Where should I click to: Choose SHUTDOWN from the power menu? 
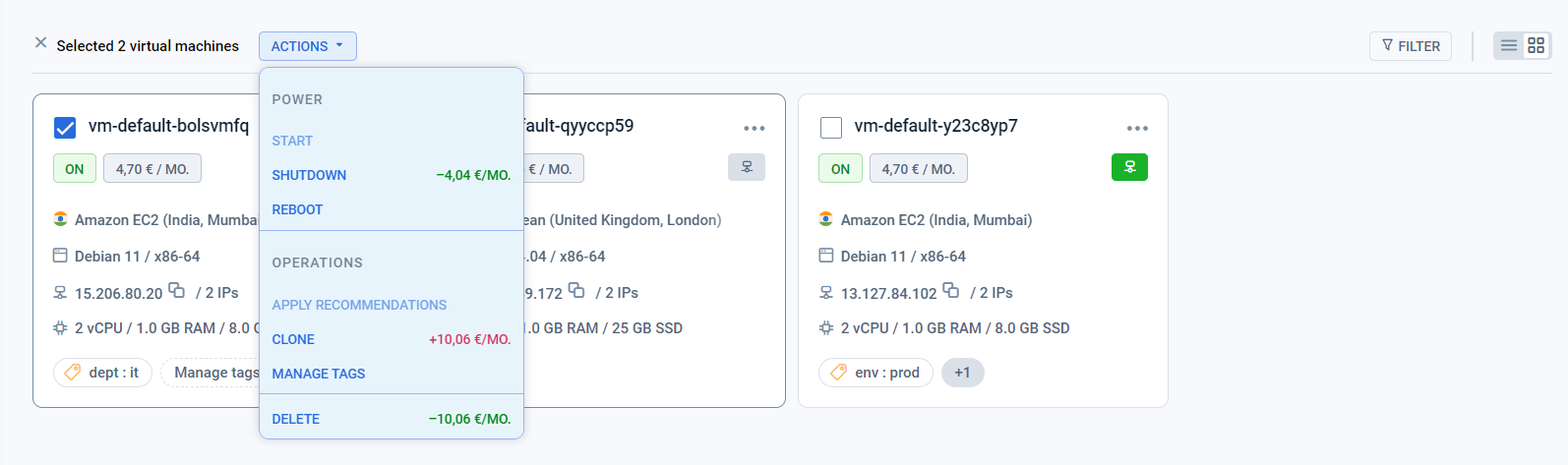(x=392, y=175)
